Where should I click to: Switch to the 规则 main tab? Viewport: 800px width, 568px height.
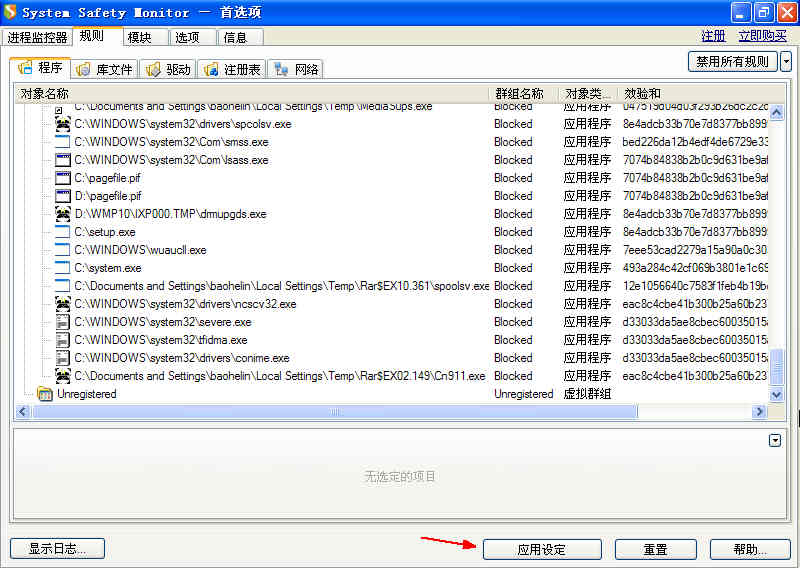tap(97, 36)
